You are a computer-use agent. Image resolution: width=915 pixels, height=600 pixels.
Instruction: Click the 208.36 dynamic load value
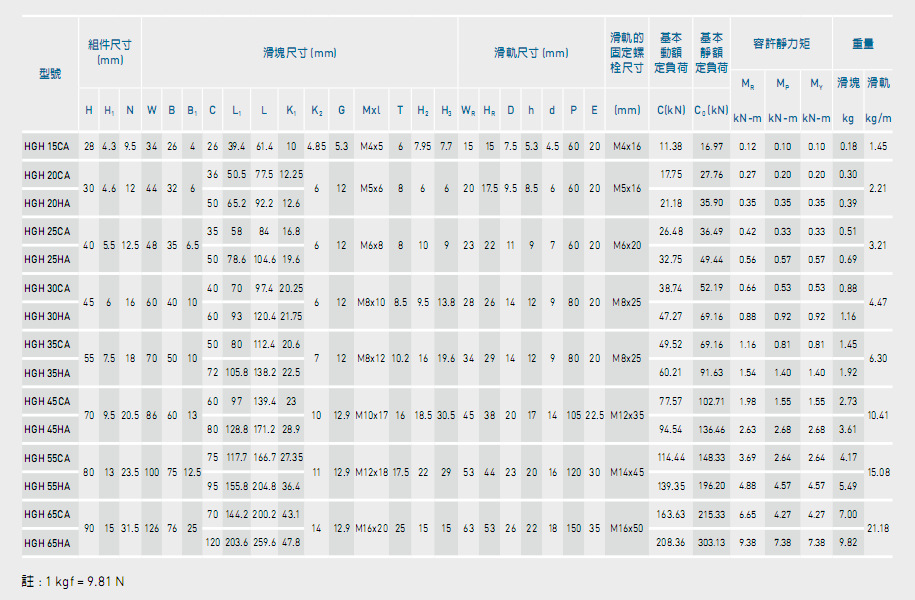[670, 543]
